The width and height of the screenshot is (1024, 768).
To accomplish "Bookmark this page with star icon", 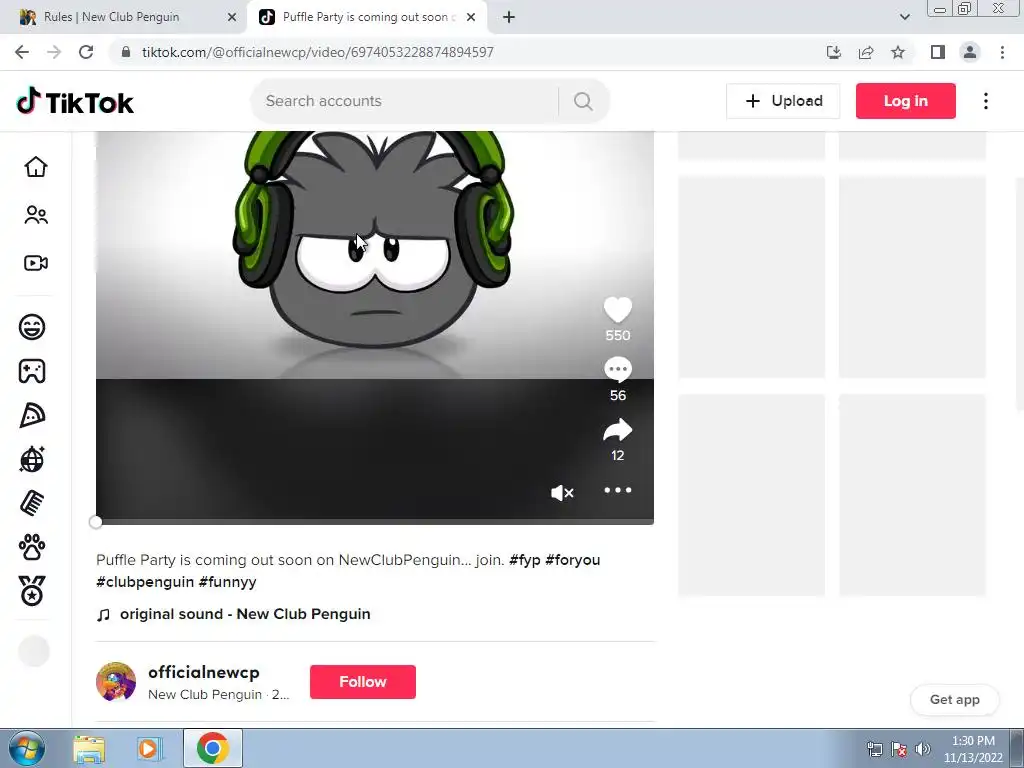I will 898,52.
